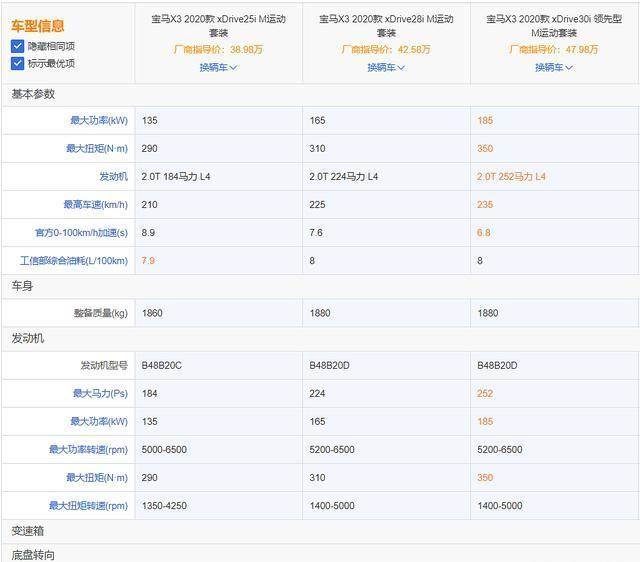Click 最大扭矩(N·m) label under 基本参数
This screenshot has height=562, width=640.
coord(97,149)
